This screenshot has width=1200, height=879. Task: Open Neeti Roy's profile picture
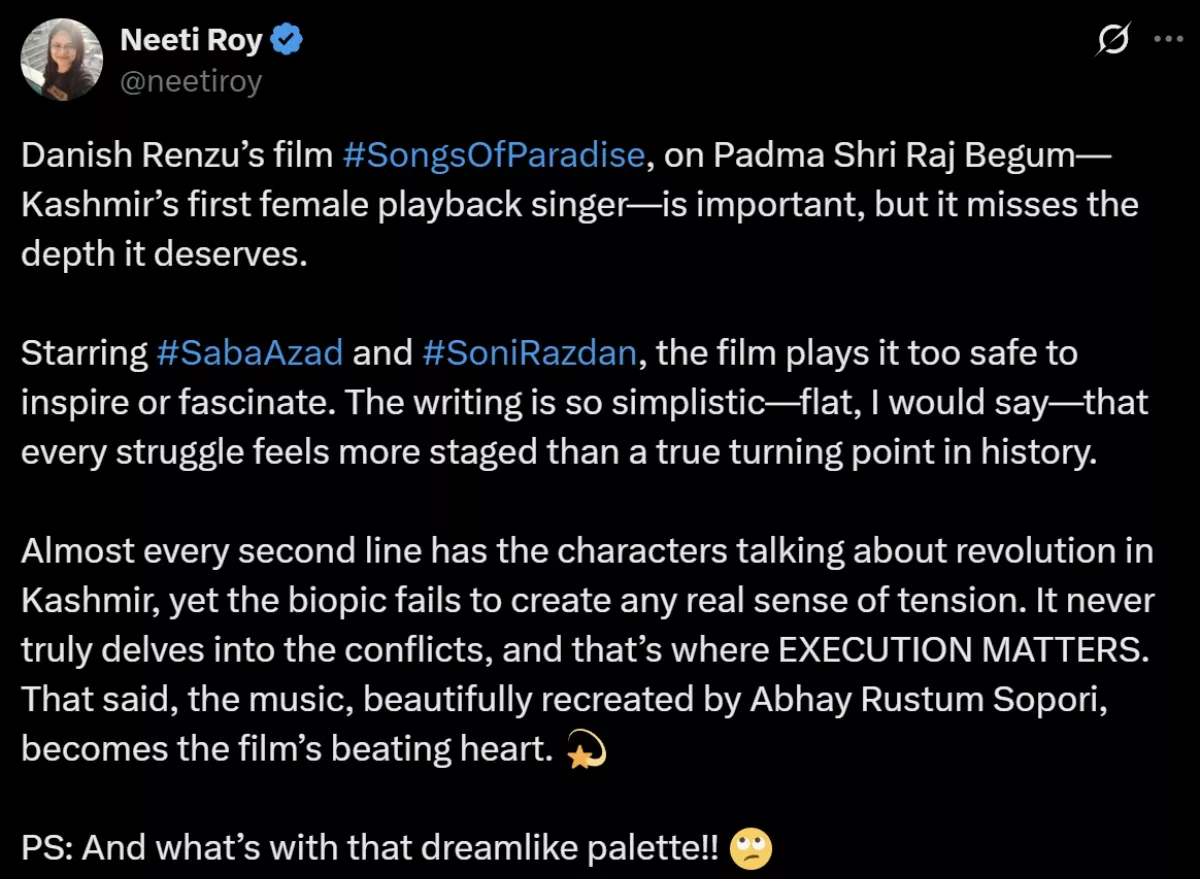click(x=62, y=60)
